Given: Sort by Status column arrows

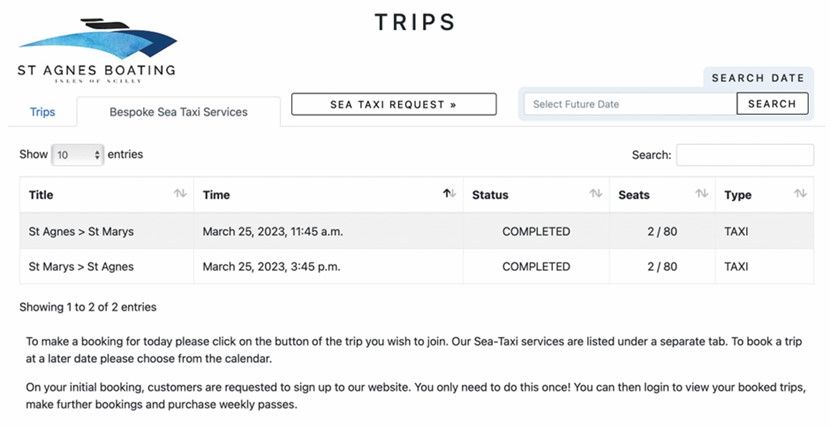Looking at the screenshot, I should (x=596, y=194).
